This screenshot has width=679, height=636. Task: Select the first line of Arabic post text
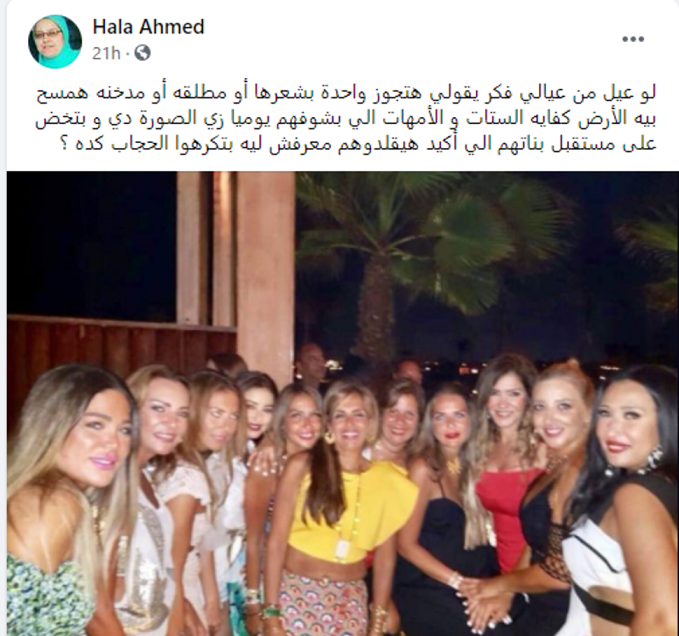coord(346,93)
